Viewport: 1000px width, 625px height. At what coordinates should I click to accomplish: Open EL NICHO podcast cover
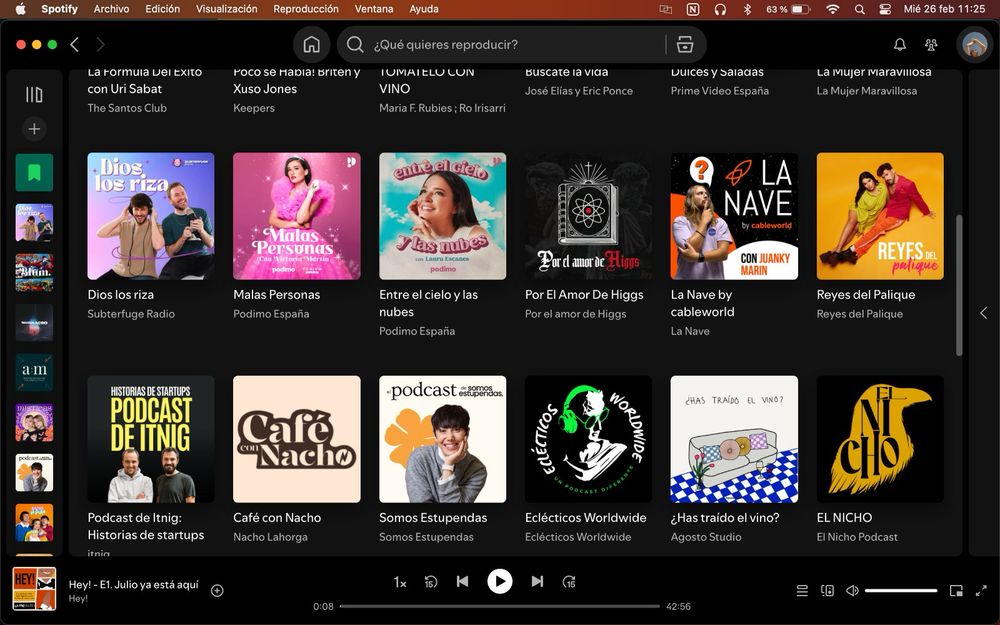click(880, 439)
